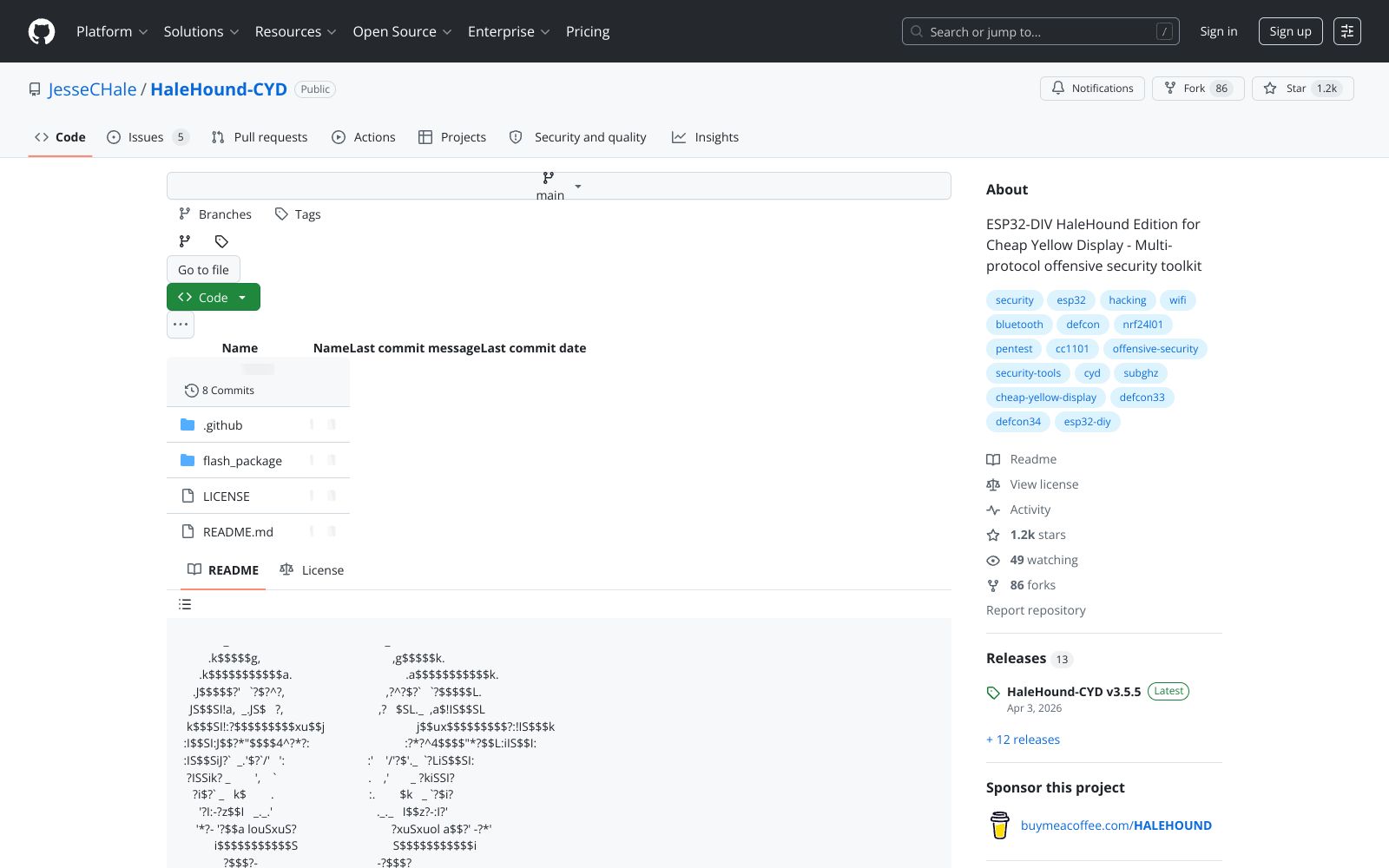The image size is (1389, 868).
Task: Click the branch icon below Branches
Action: pyautogui.click(x=185, y=241)
